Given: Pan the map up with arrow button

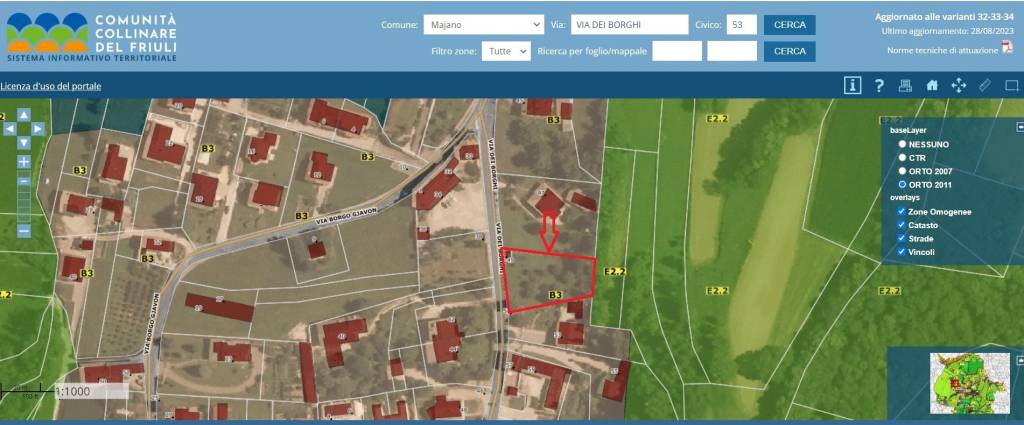Looking at the screenshot, I should tap(24, 115).
